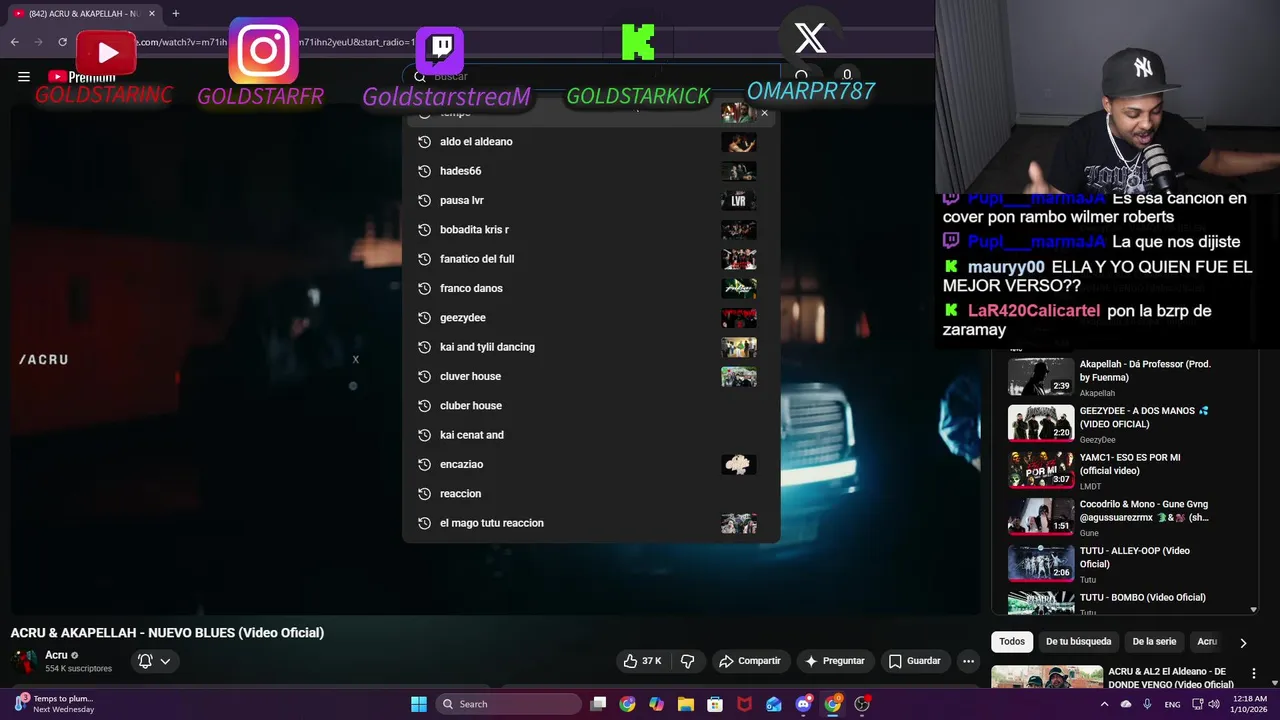Open options menu for ACRU & AL2 video
Screen dimensions: 1280x720
(x=1253, y=673)
